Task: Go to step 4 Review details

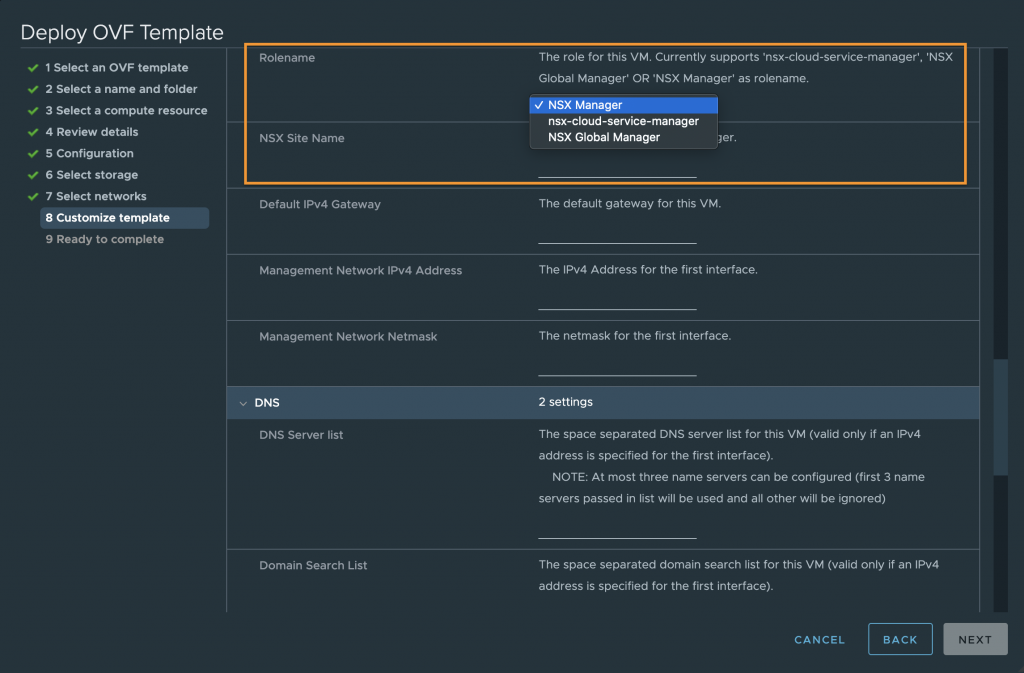Action: coord(91,132)
